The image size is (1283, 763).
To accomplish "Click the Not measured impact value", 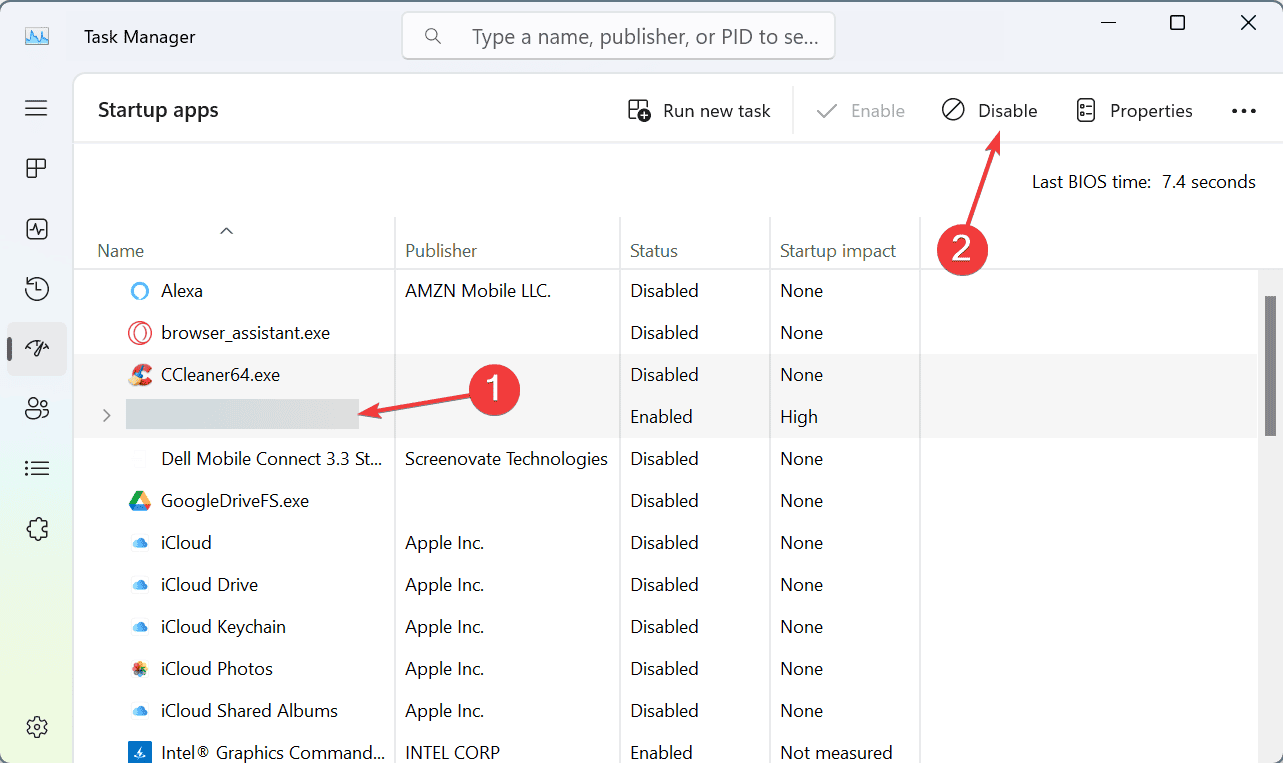I will (836, 753).
